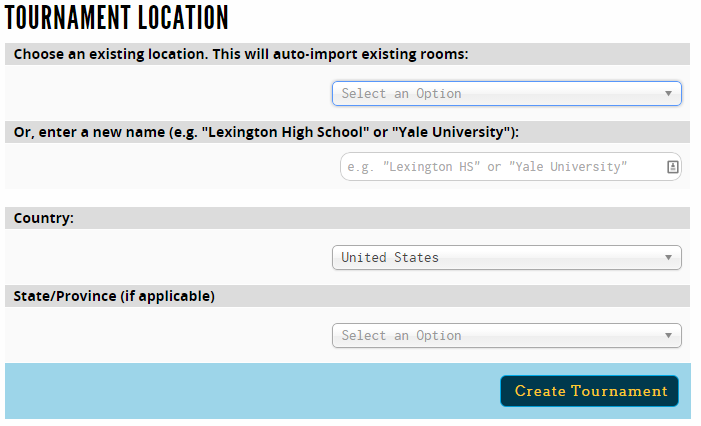Viewport: 701px width, 426px height.
Task: Click the "Country:" label
Action: (44, 218)
